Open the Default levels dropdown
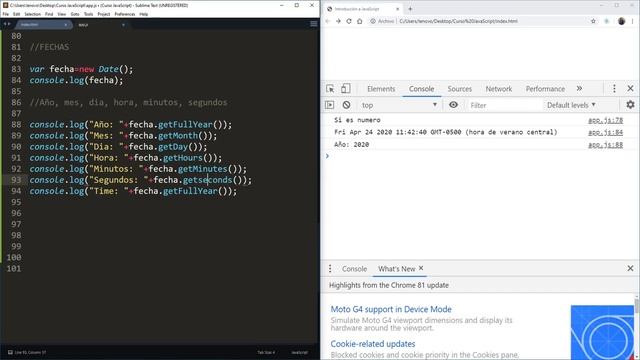The image size is (640, 360). pos(571,105)
